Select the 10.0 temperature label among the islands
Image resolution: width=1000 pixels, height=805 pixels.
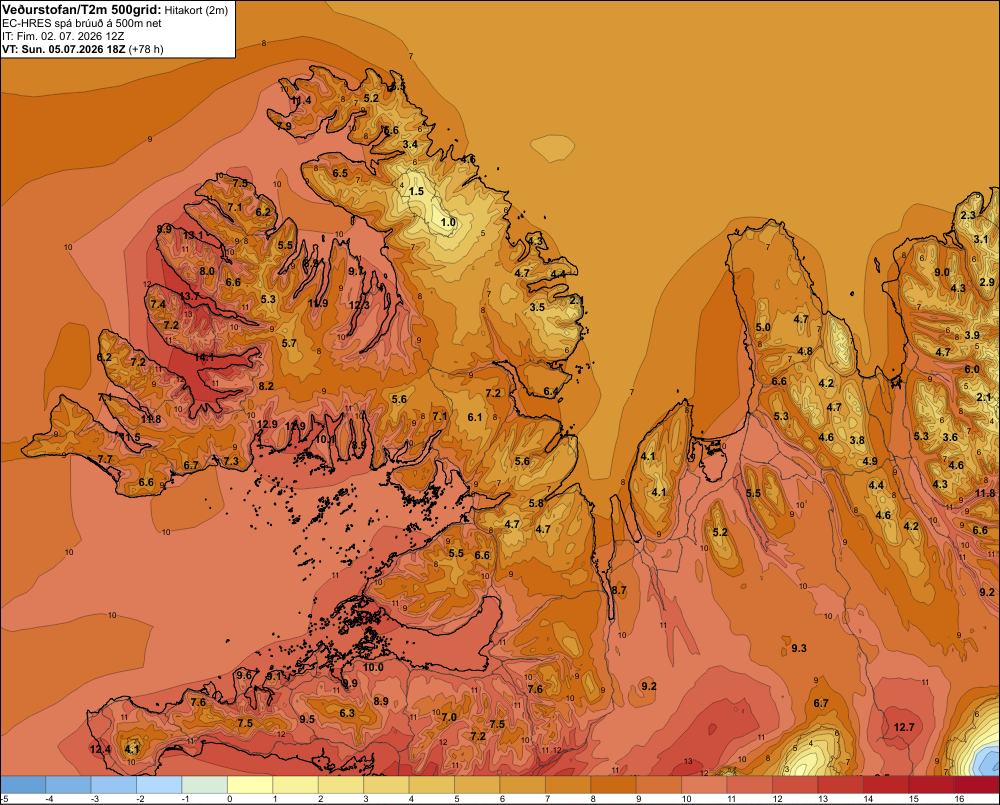point(373,668)
